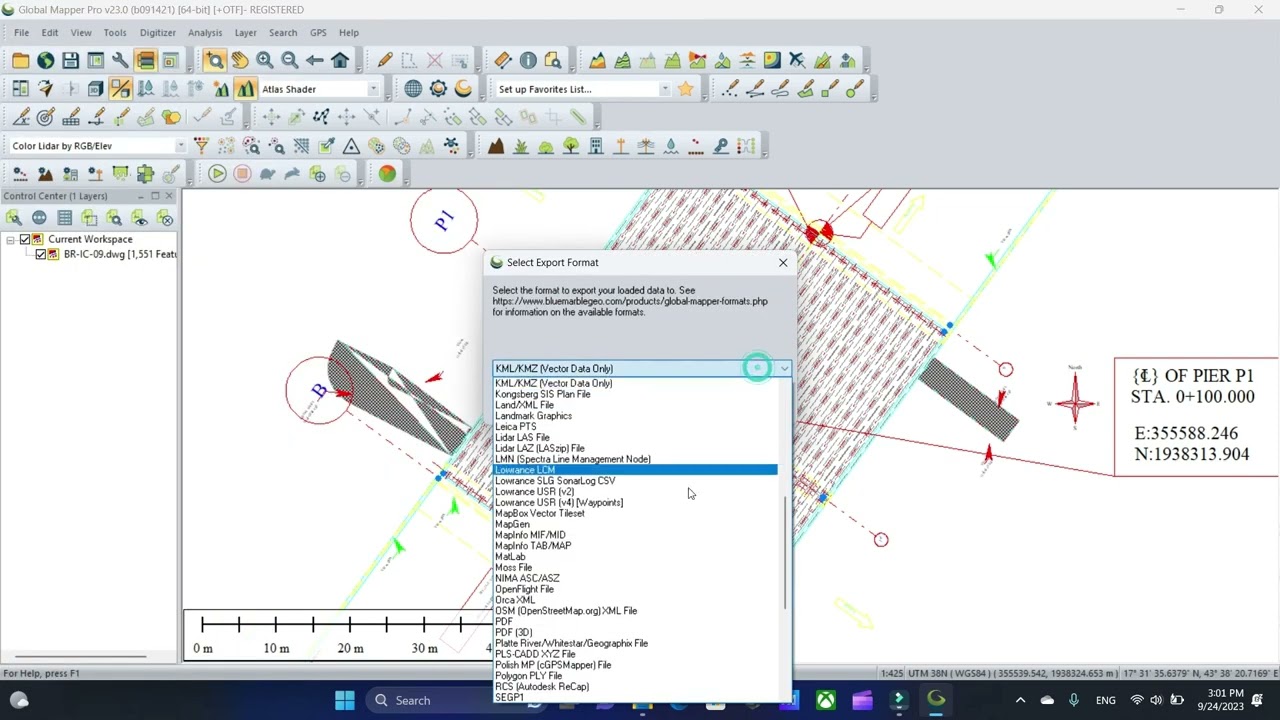Click Control Center zoom-to-layer icon
This screenshot has height=720, width=1280.
point(115,218)
